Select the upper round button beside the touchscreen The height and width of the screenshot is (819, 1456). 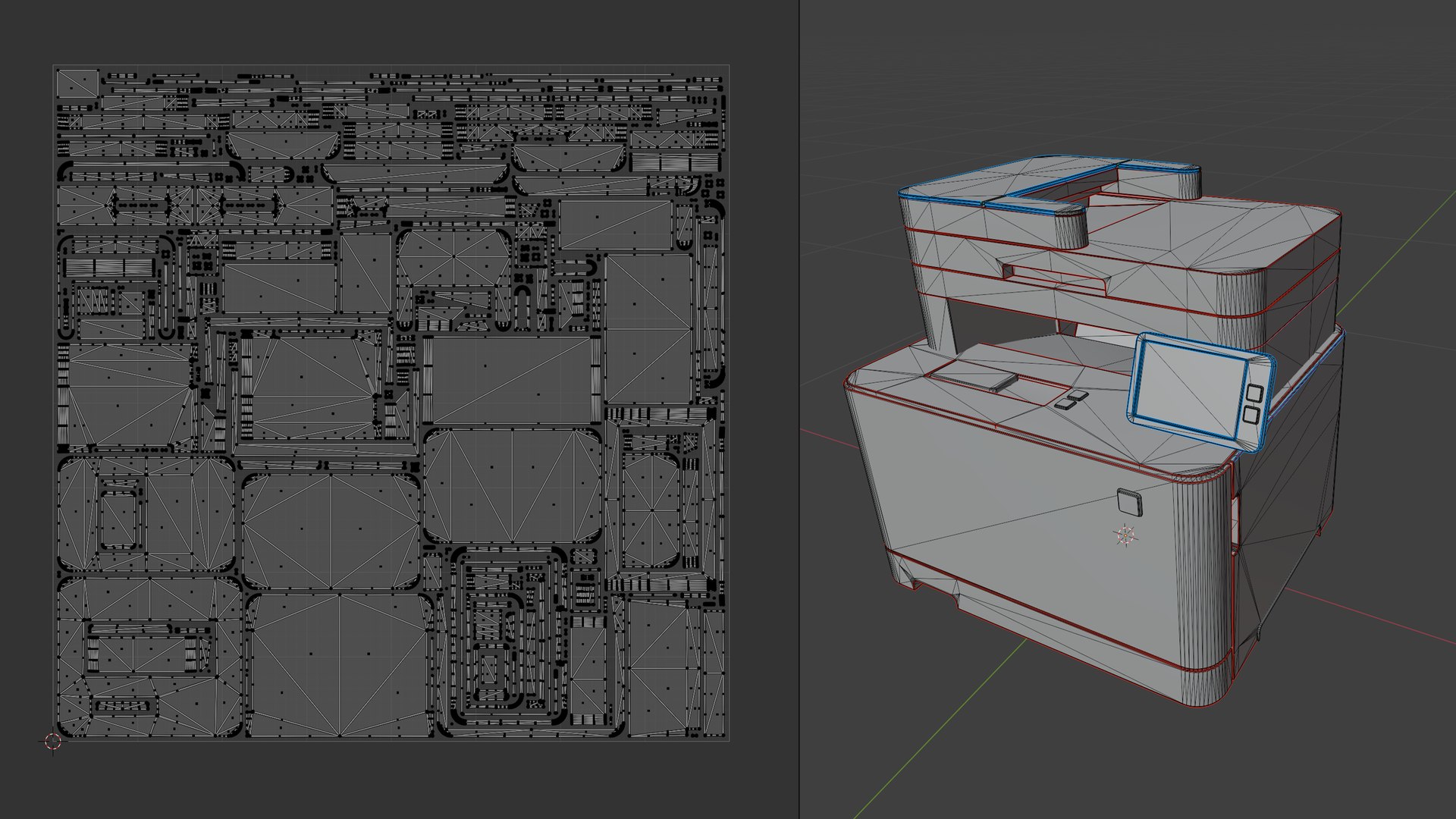(1255, 393)
